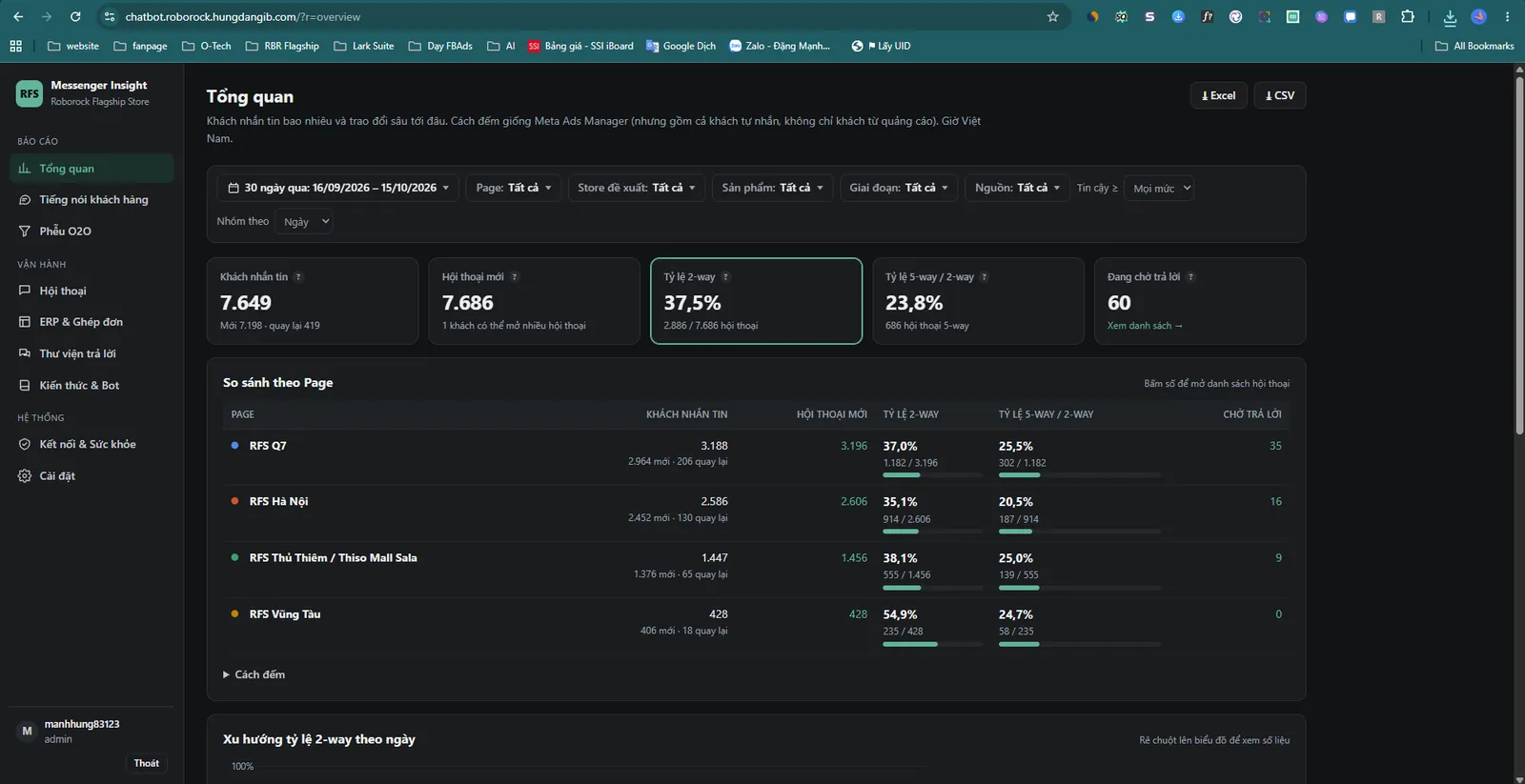1525x784 pixels.
Task: Click the browser reload icon
Action: pyautogui.click(x=75, y=17)
